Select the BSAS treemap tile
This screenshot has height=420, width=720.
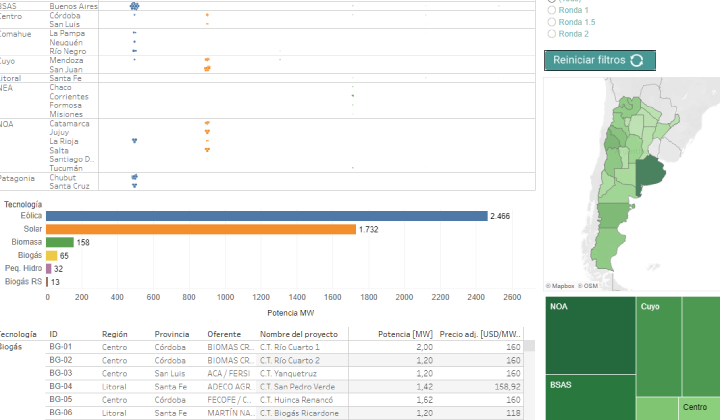click(x=591, y=398)
